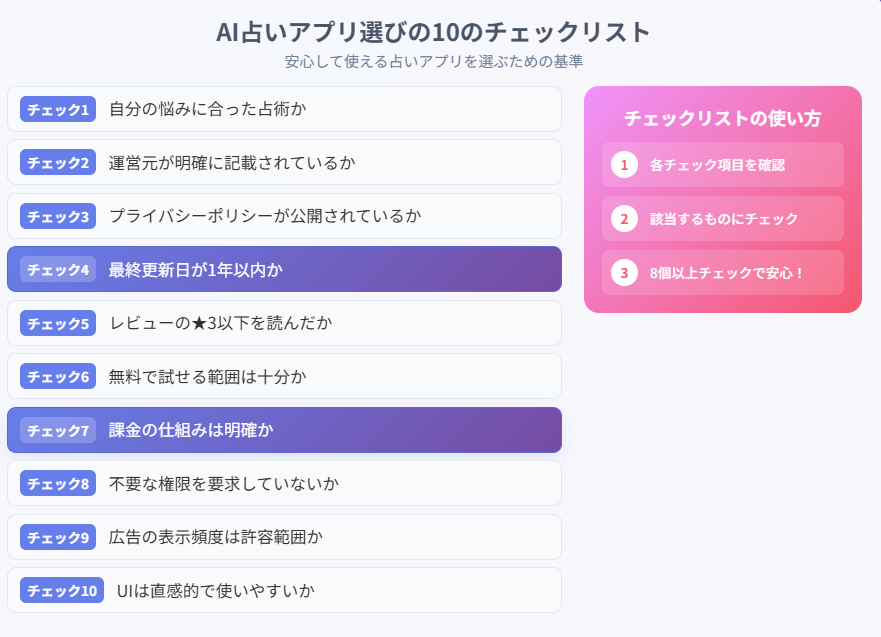Click step number 2 circle

[x=624, y=219]
